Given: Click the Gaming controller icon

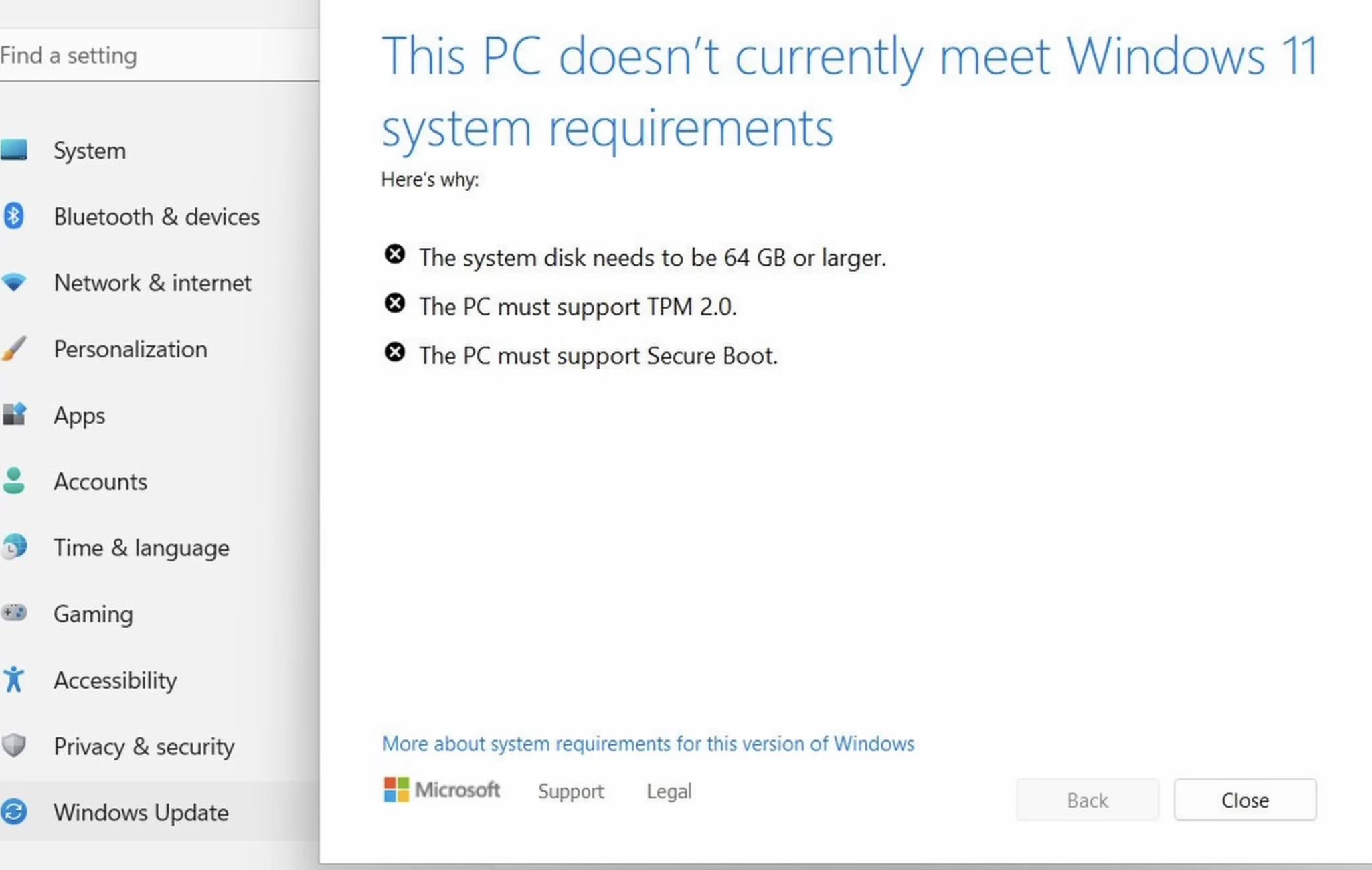Looking at the screenshot, I should 14,613.
